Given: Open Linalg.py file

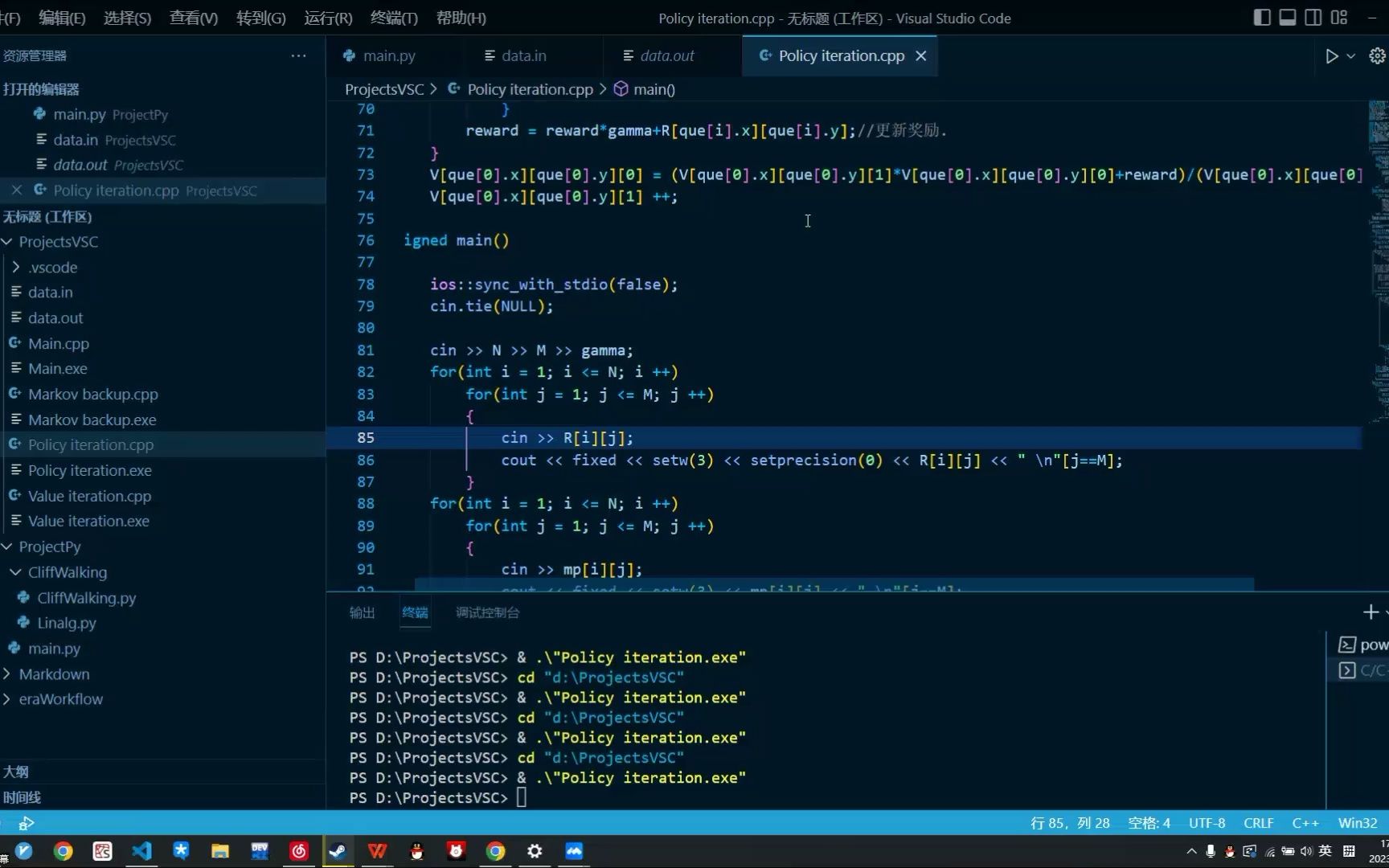Looking at the screenshot, I should [x=67, y=624].
